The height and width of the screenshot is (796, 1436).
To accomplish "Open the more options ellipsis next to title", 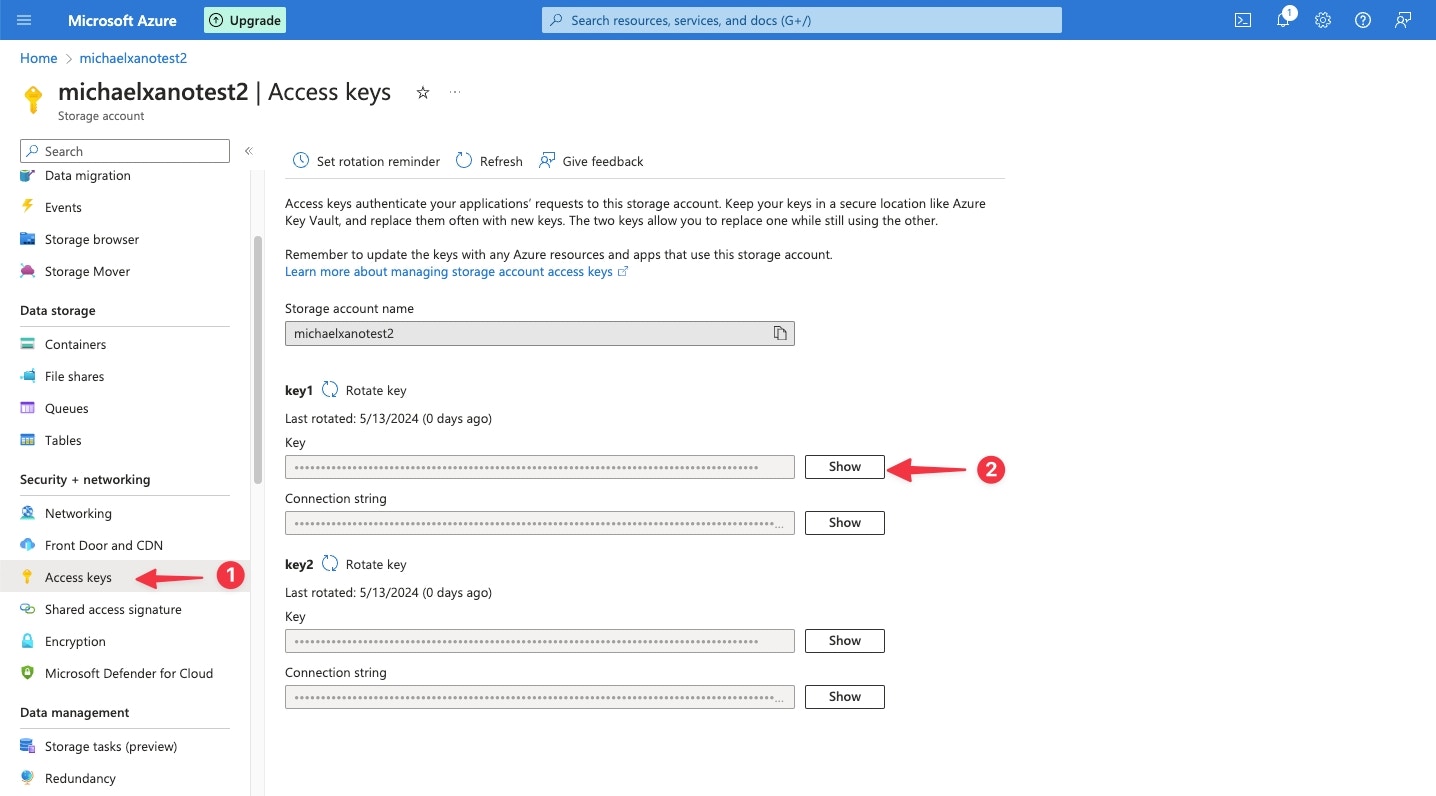I will click(455, 92).
